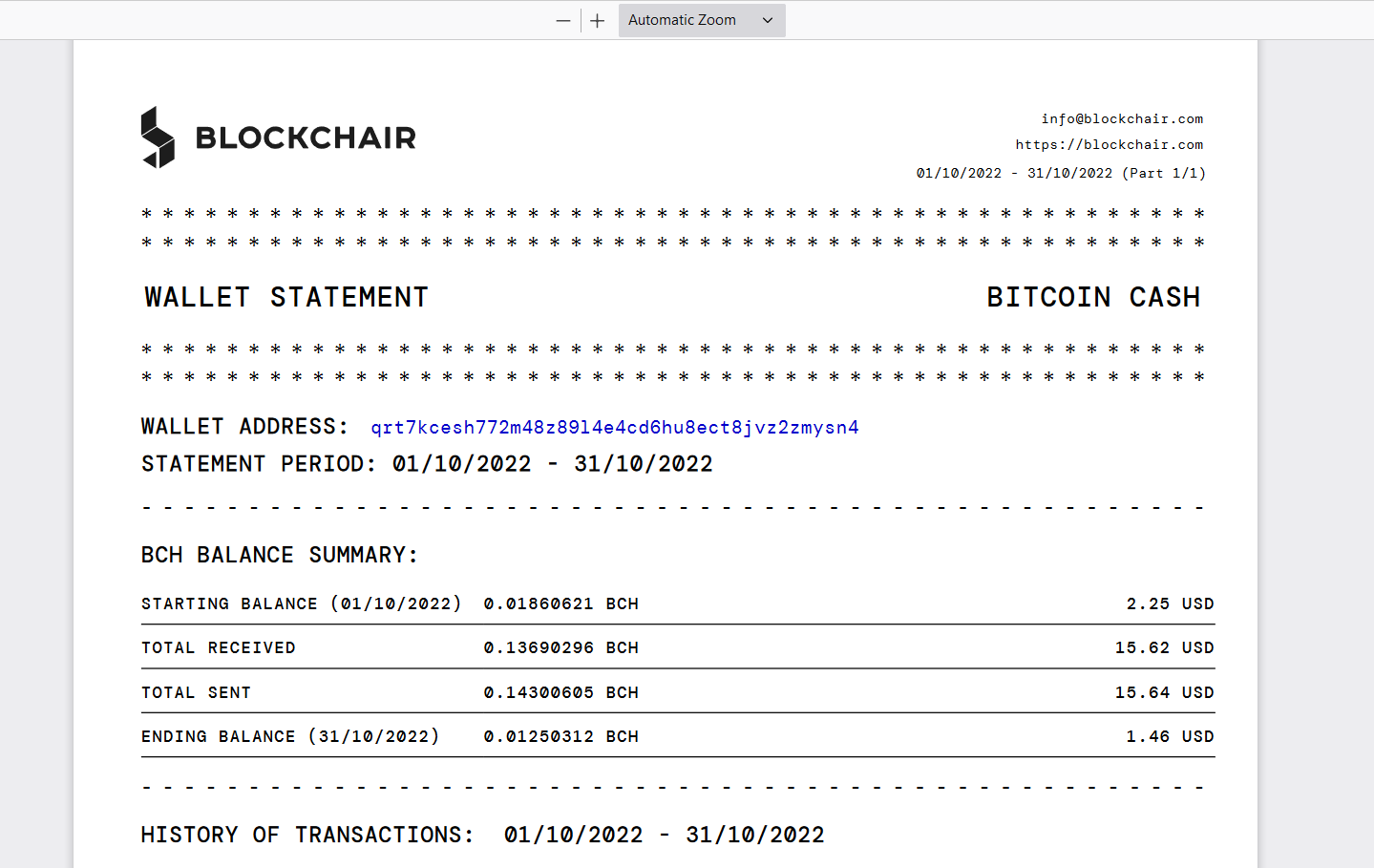This screenshot has height=868, width=1374.
Task: Click the zoom out minus icon
Action: 563,20
